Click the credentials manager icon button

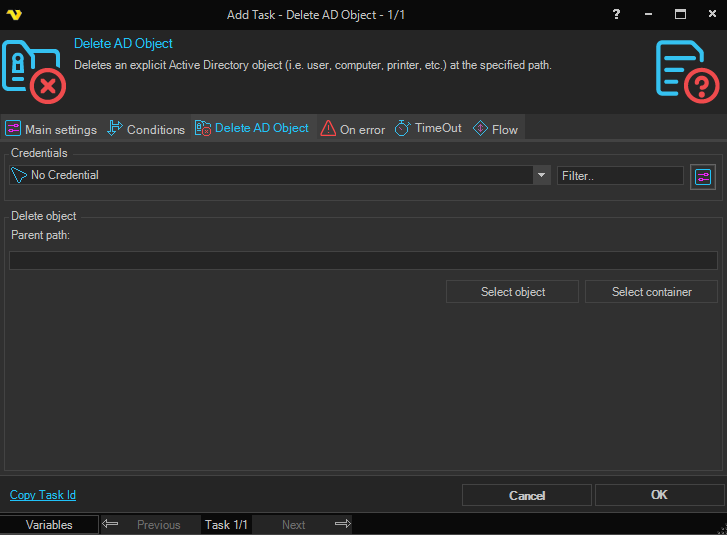pos(703,177)
